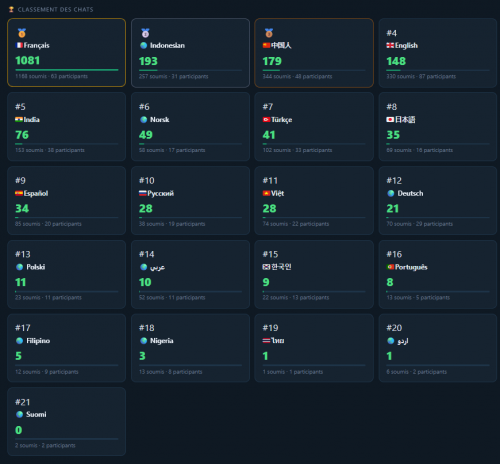Click the Filipino score 5
500x464 pixels.
click(x=18, y=356)
